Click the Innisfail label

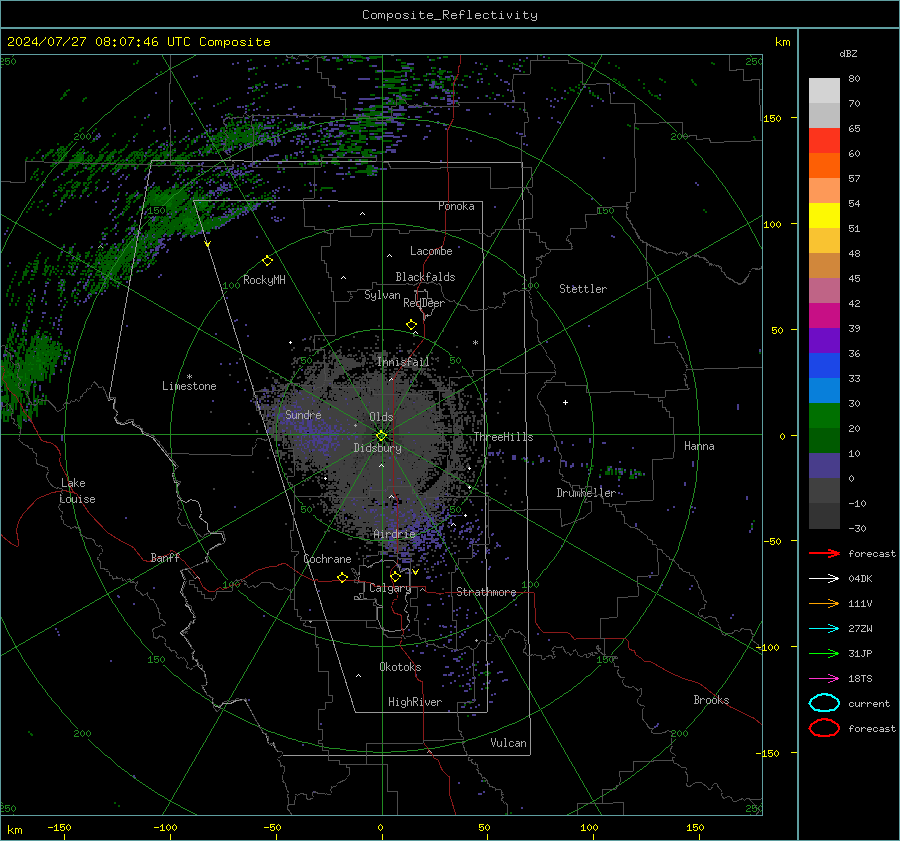[403, 362]
